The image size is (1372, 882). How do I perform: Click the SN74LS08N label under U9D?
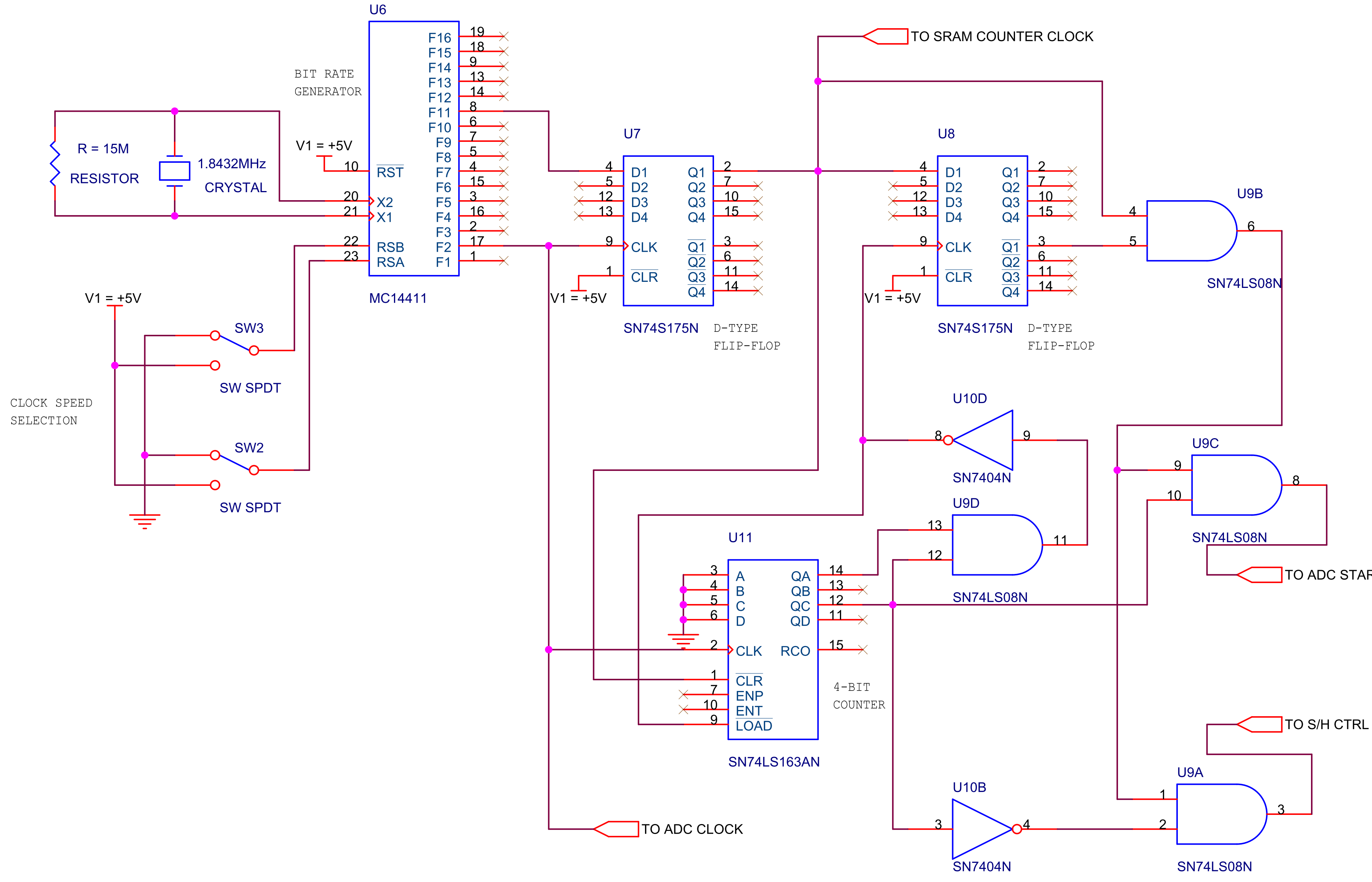point(990,598)
